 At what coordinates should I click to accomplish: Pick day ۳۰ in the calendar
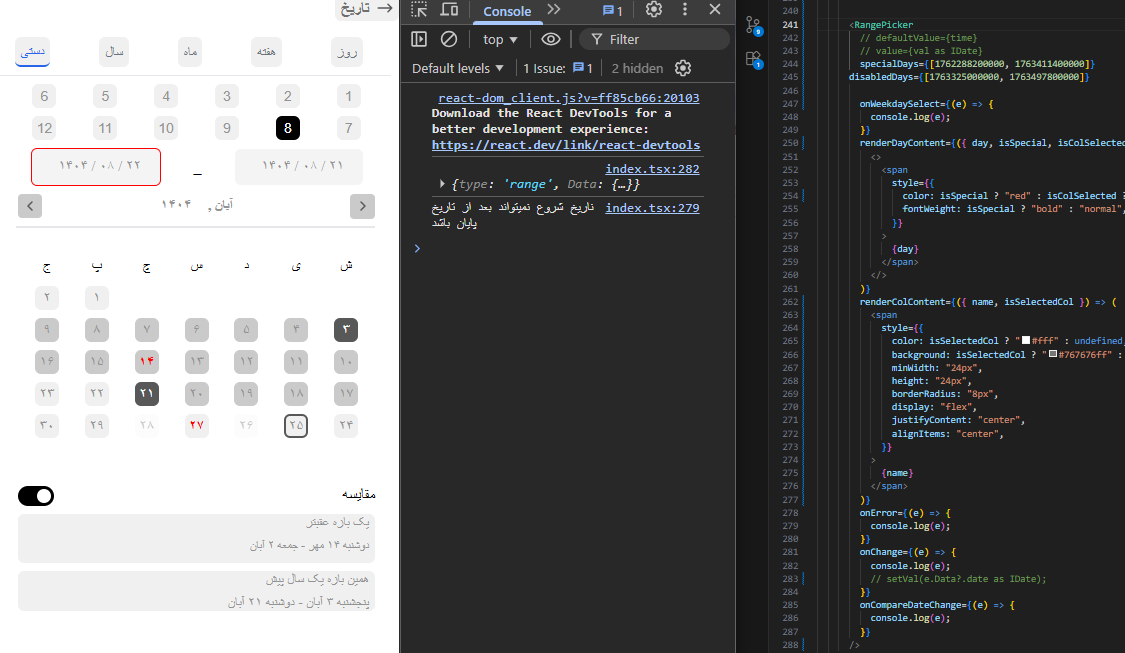pos(47,426)
